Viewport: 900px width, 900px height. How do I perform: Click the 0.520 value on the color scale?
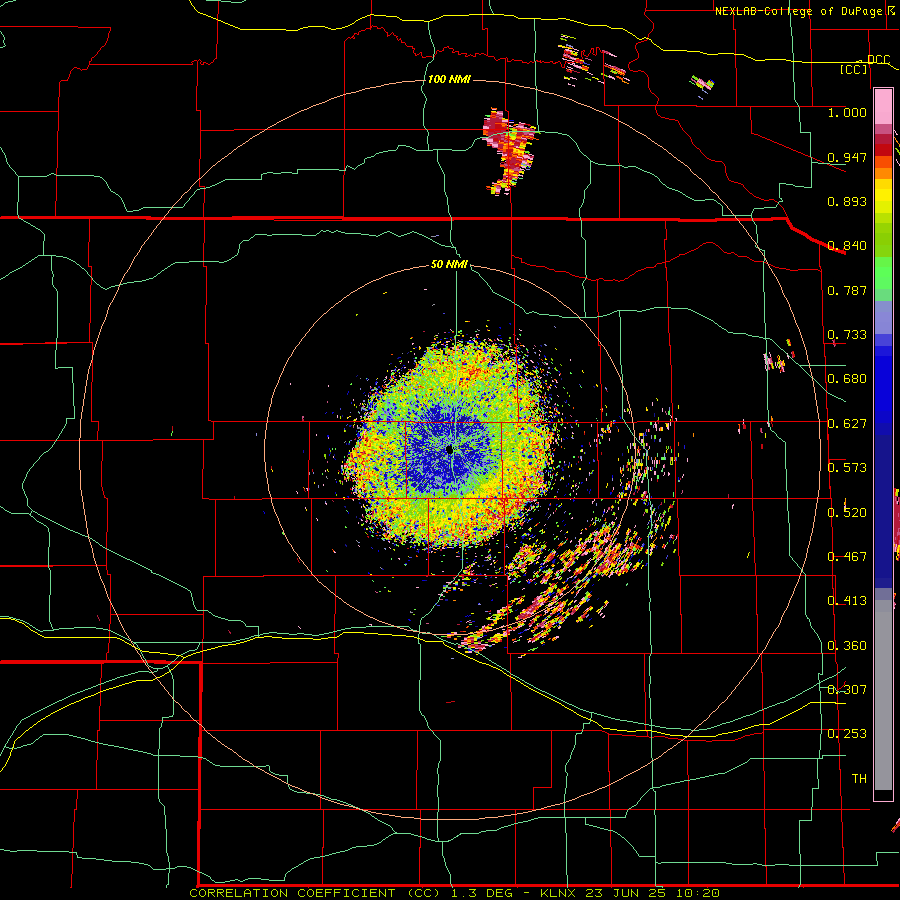[x=847, y=513]
